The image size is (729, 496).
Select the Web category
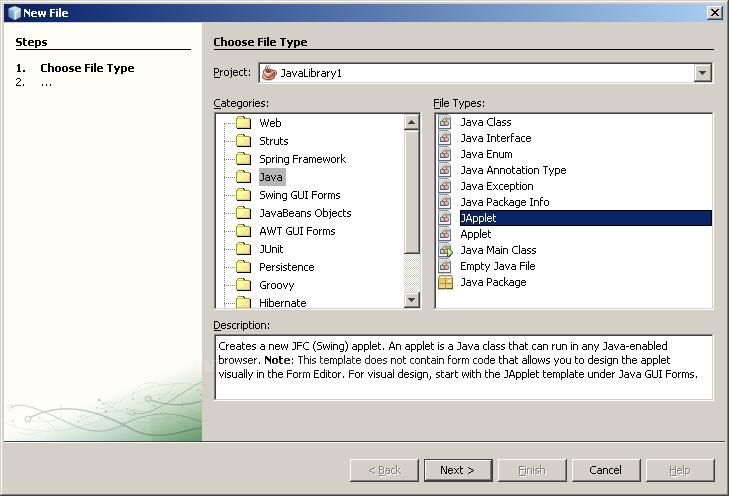(270, 123)
